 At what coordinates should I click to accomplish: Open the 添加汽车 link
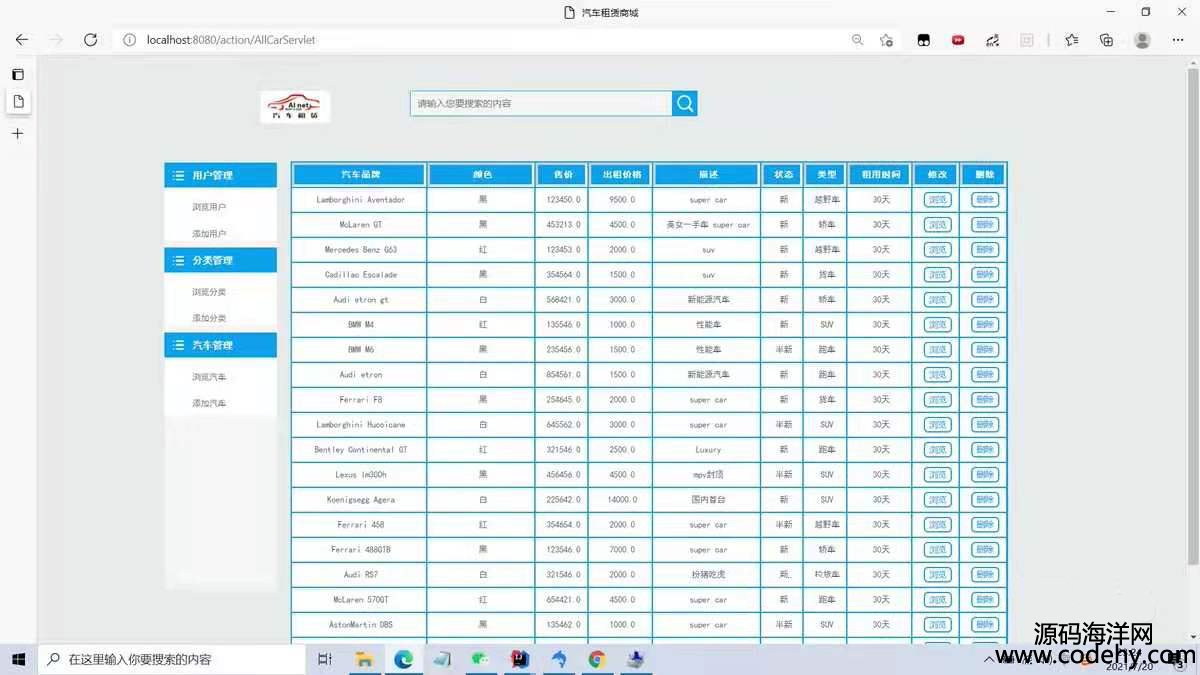[209, 403]
